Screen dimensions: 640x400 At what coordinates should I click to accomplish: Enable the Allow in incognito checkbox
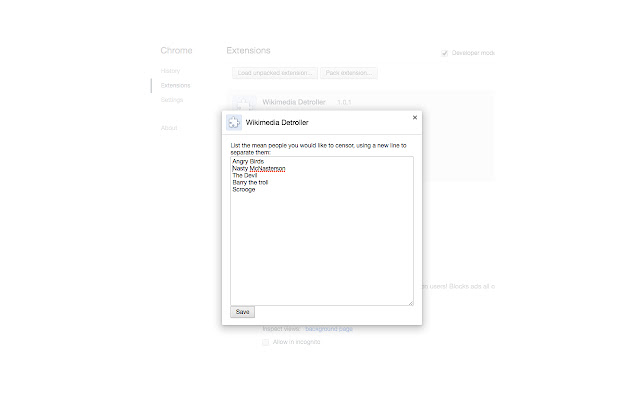click(x=266, y=342)
